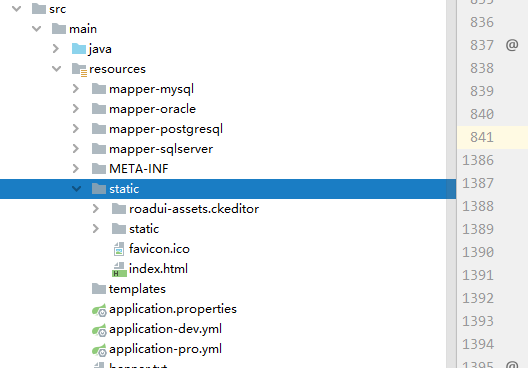Click the META-INF folder icon
This screenshot has height=368, width=528.
[99, 169]
